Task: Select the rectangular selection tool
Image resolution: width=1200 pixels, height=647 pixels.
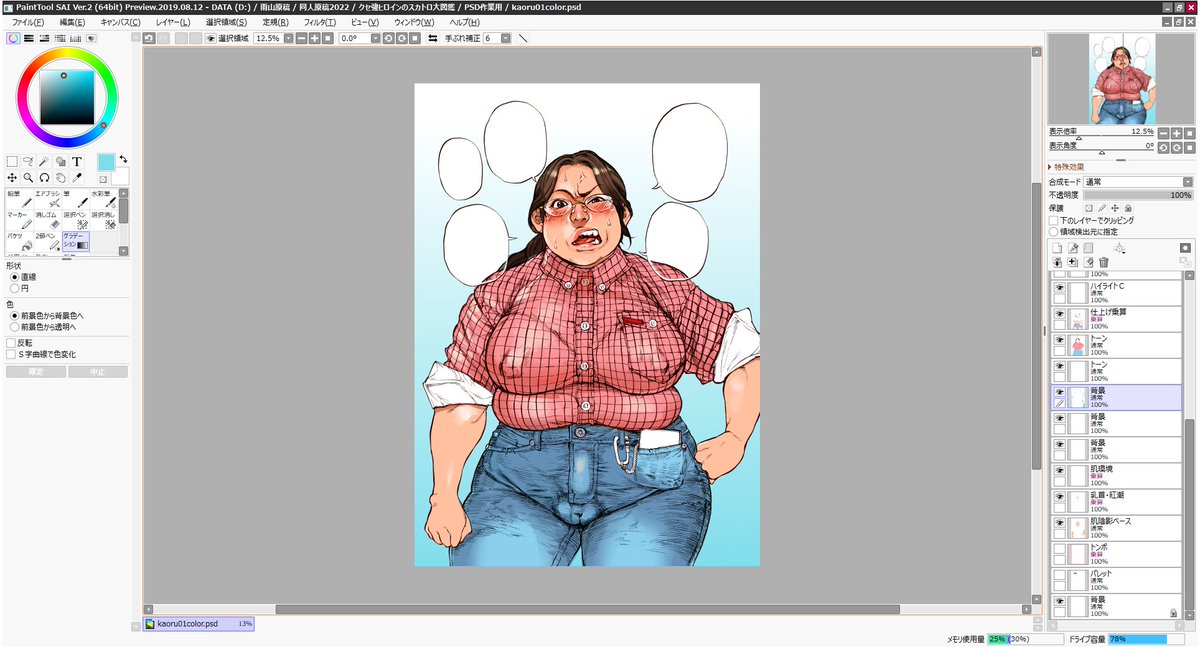Action: coord(12,161)
